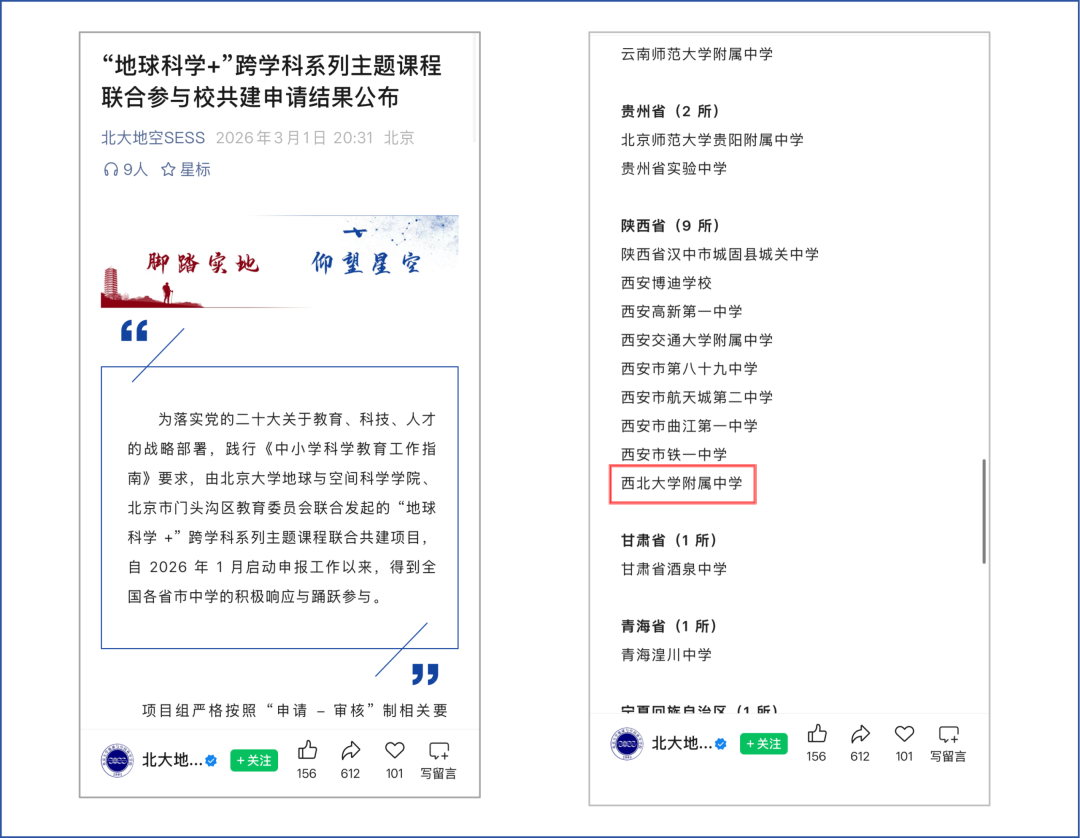Follow the account via left 加关注 button

[x=254, y=761]
